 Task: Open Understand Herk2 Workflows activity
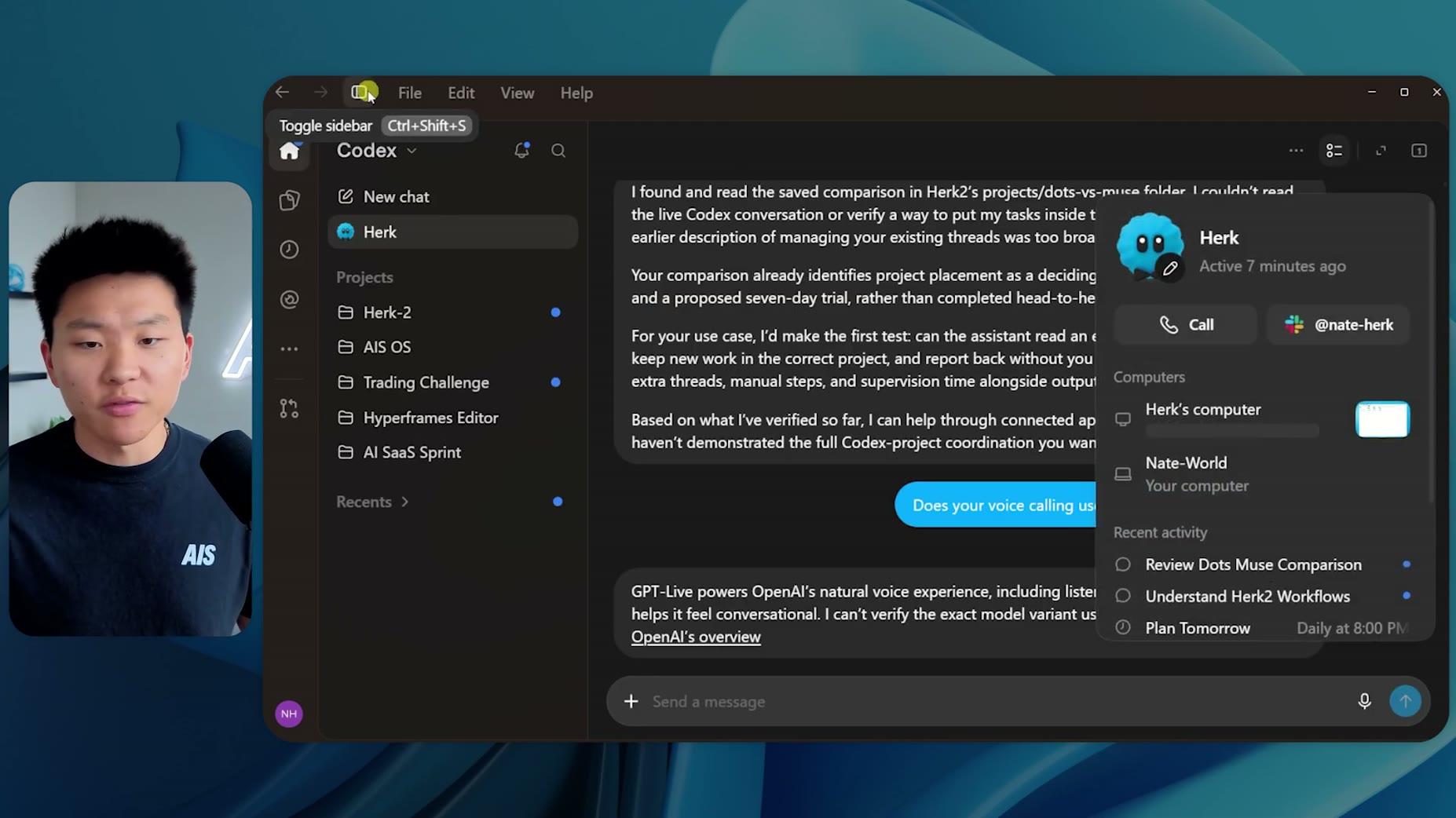coord(1262,597)
